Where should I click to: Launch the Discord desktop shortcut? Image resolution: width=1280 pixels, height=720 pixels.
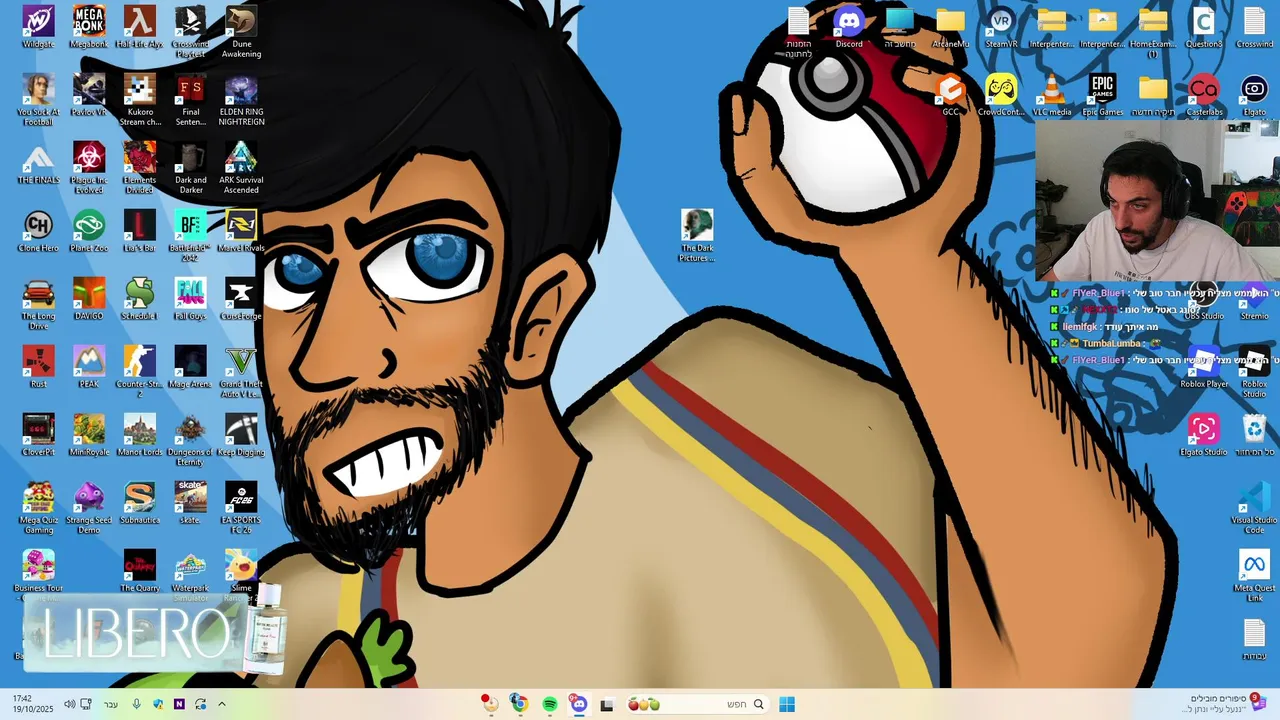849,27
